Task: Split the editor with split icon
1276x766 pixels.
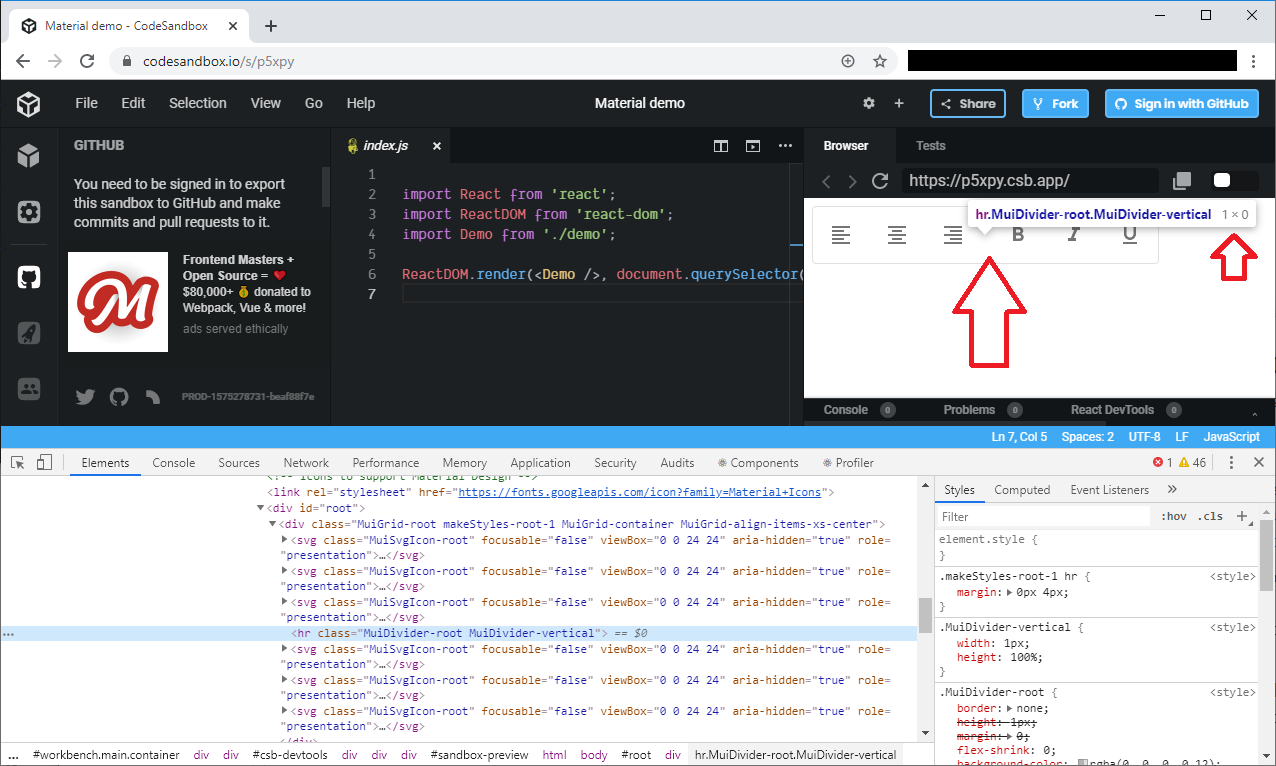Action: 720,146
